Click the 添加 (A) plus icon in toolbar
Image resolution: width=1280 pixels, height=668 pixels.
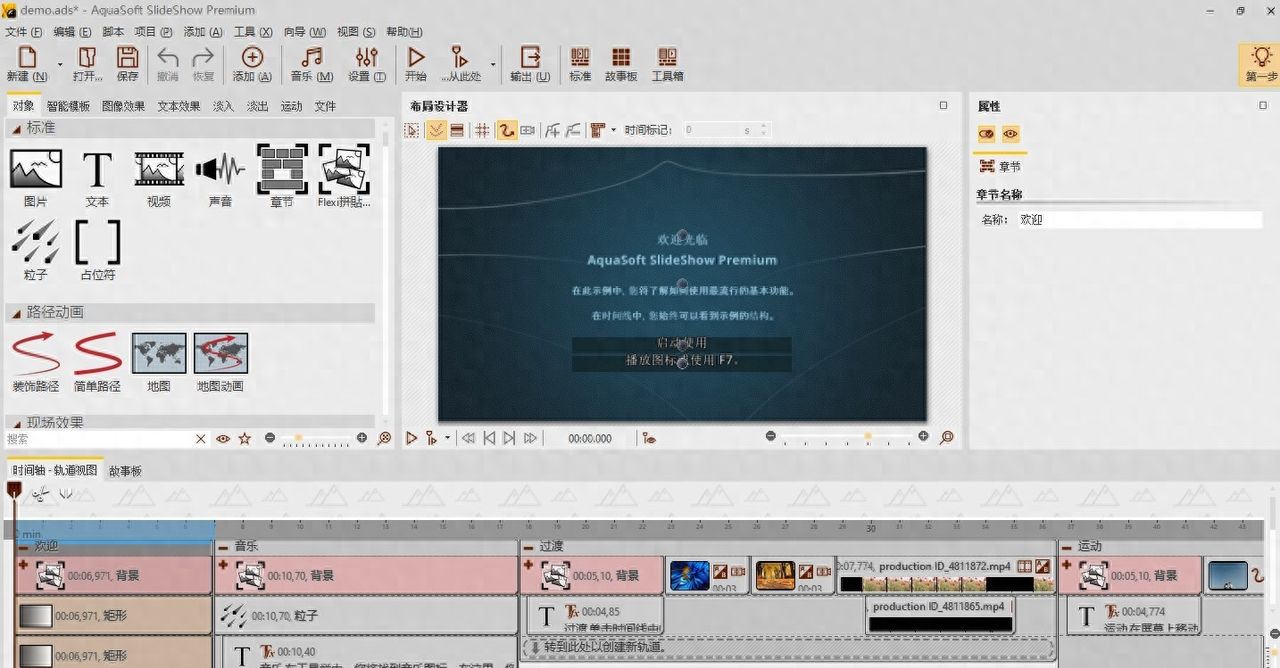(x=252, y=58)
